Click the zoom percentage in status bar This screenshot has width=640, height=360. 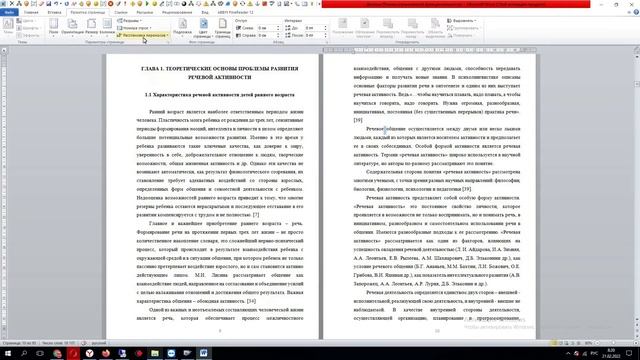(589, 343)
